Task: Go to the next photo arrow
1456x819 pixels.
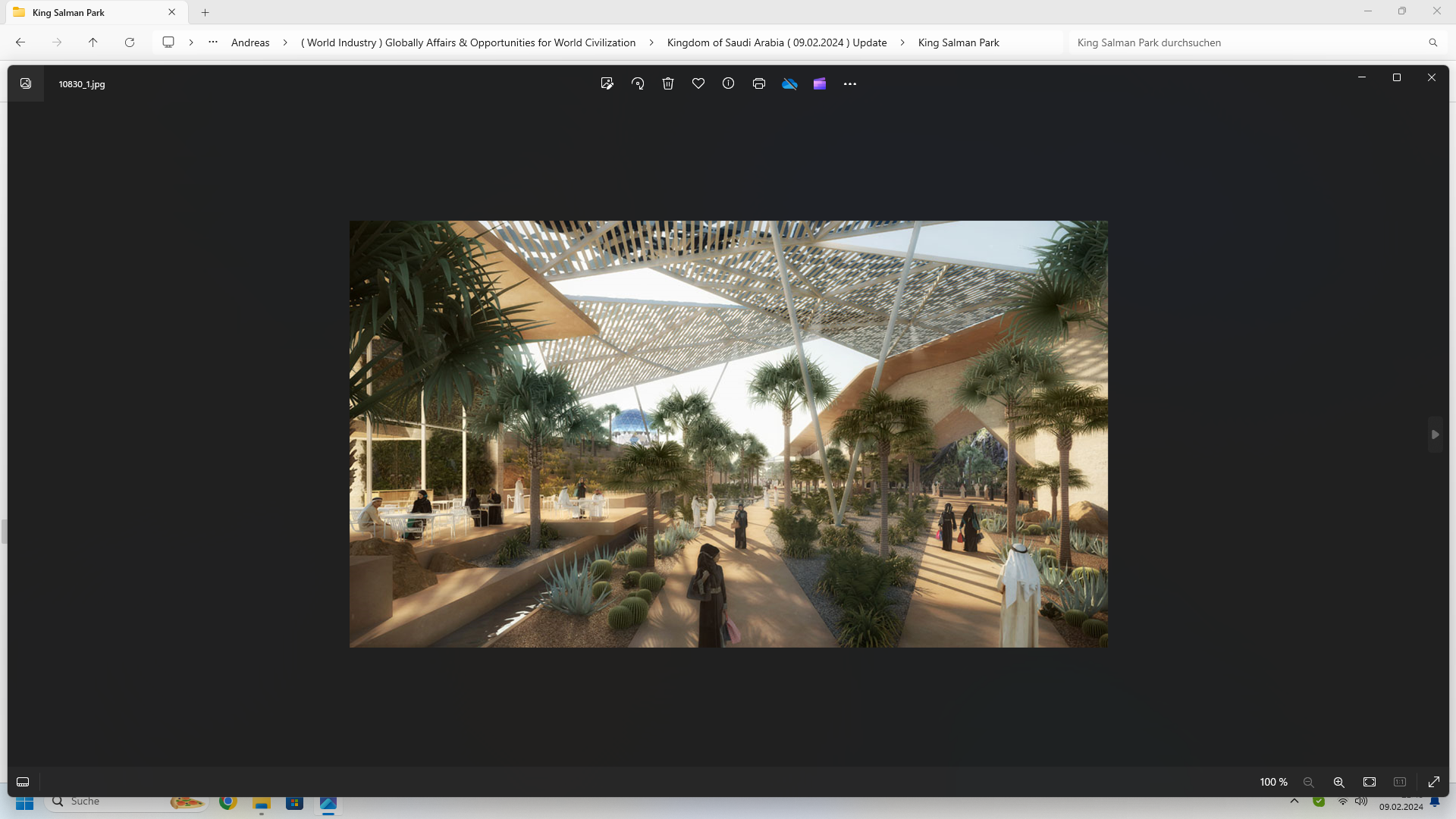Action: (x=1435, y=435)
